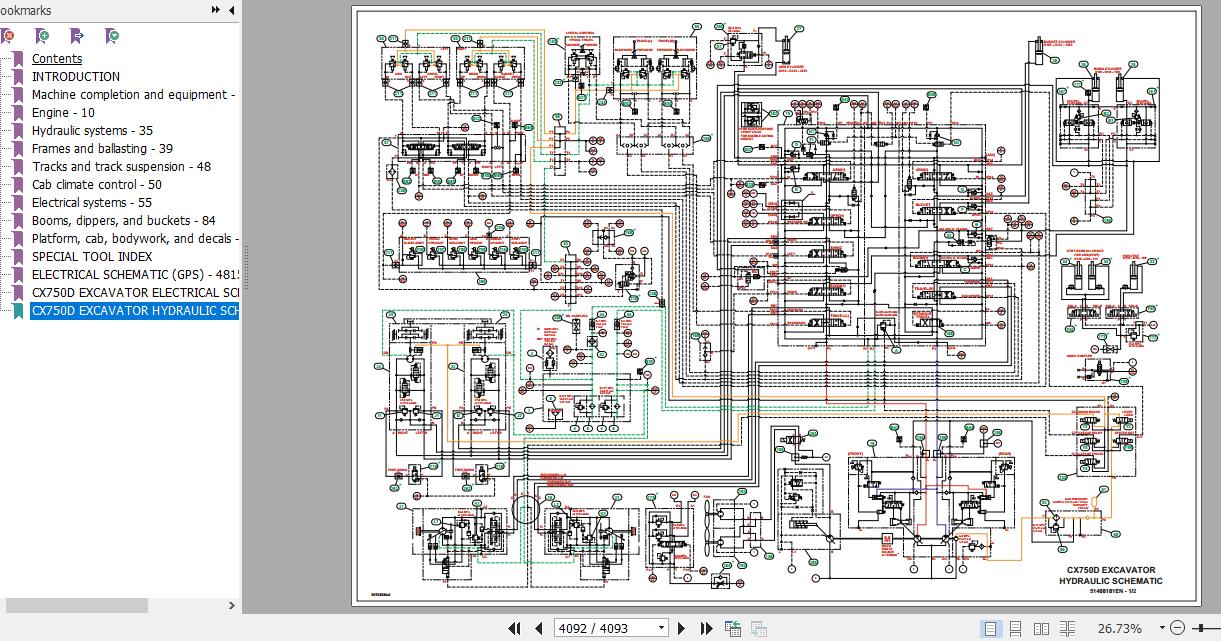Image resolution: width=1221 pixels, height=641 pixels.
Task: Jump to the last page
Action: pos(706,628)
